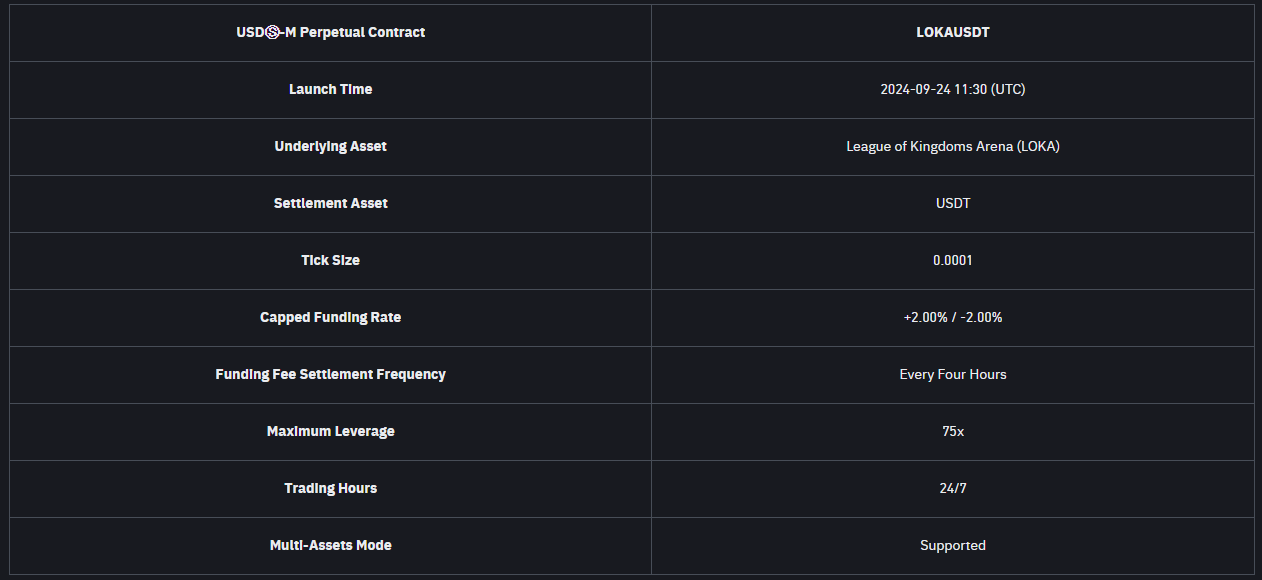The height and width of the screenshot is (580, 1262).
Task: Click the Capped Funding Rate label
Action: [330, 317]
